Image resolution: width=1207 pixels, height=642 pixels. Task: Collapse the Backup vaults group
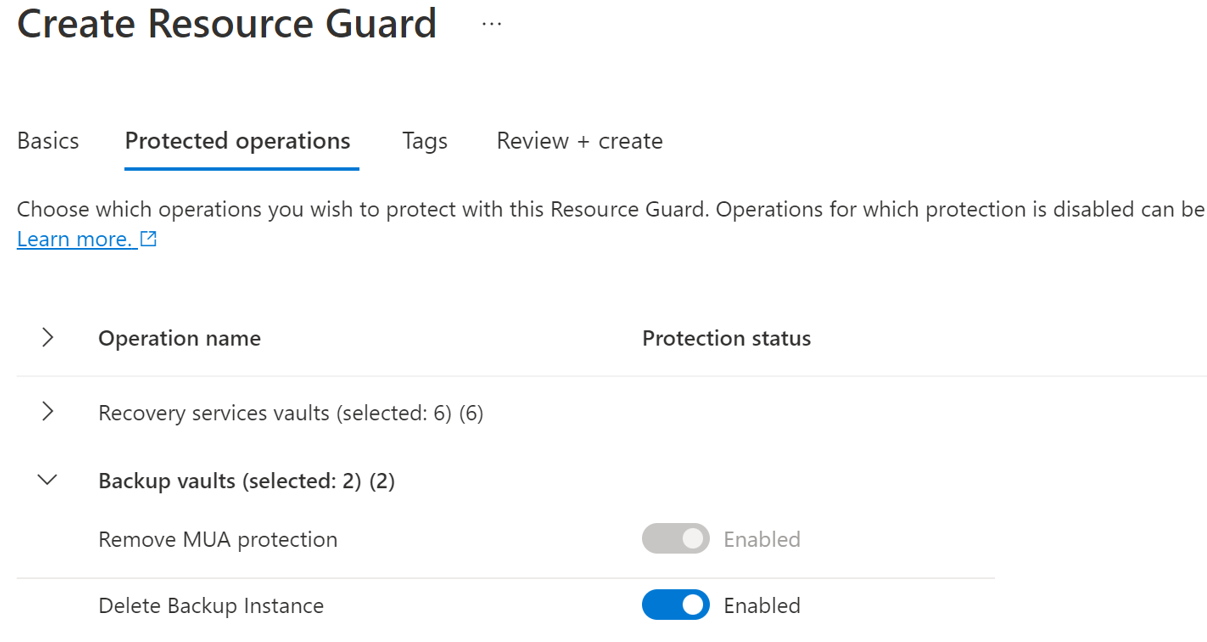[47, 479]
